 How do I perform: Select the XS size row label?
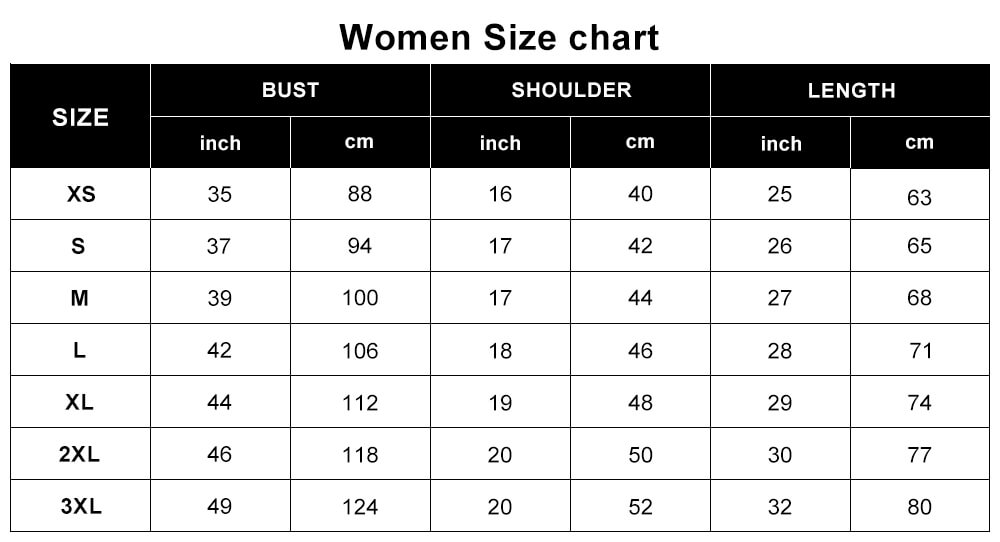[x=81, y=194]
